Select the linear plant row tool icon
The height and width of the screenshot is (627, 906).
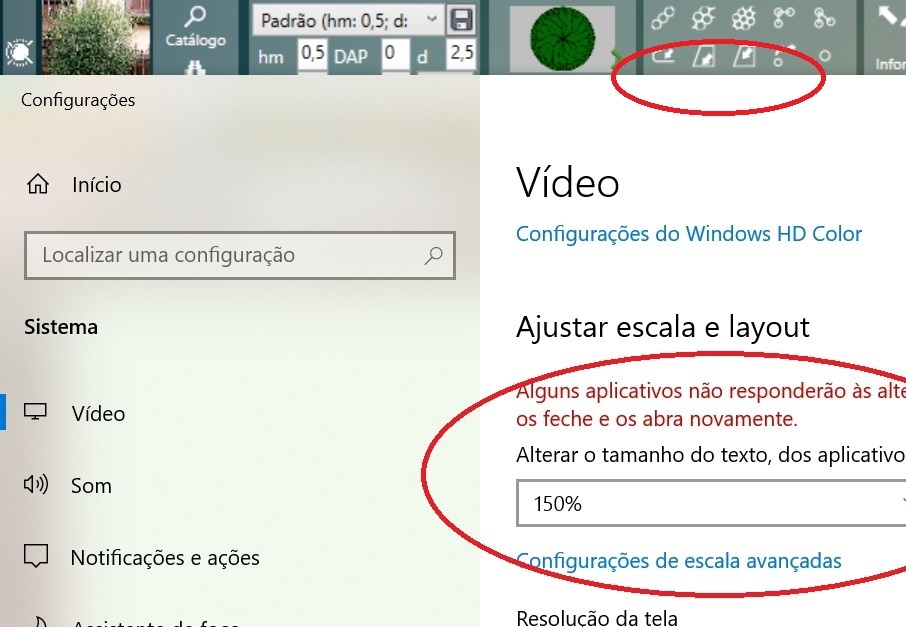pos(663,17)
